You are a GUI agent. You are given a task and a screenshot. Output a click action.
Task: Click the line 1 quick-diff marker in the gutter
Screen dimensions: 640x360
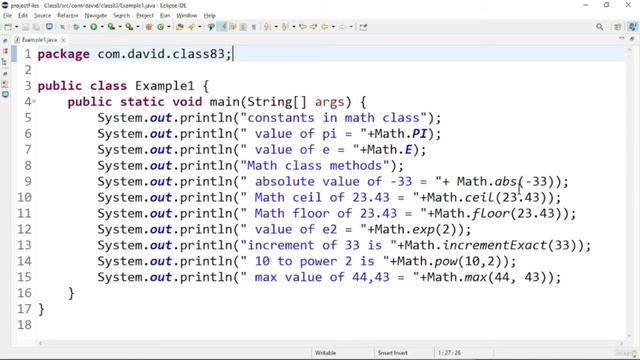[14, 54]
